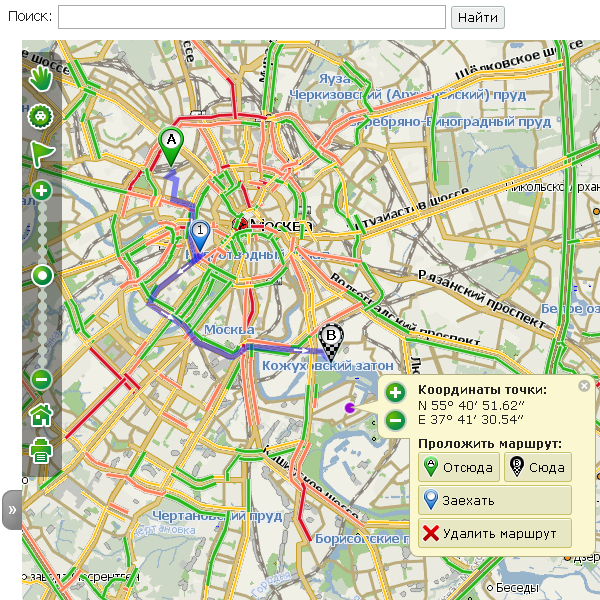Screen dimensions: 600x600
Task: Set route destination with Сюда
Action: pyautogui.click(x=536, y=467)
